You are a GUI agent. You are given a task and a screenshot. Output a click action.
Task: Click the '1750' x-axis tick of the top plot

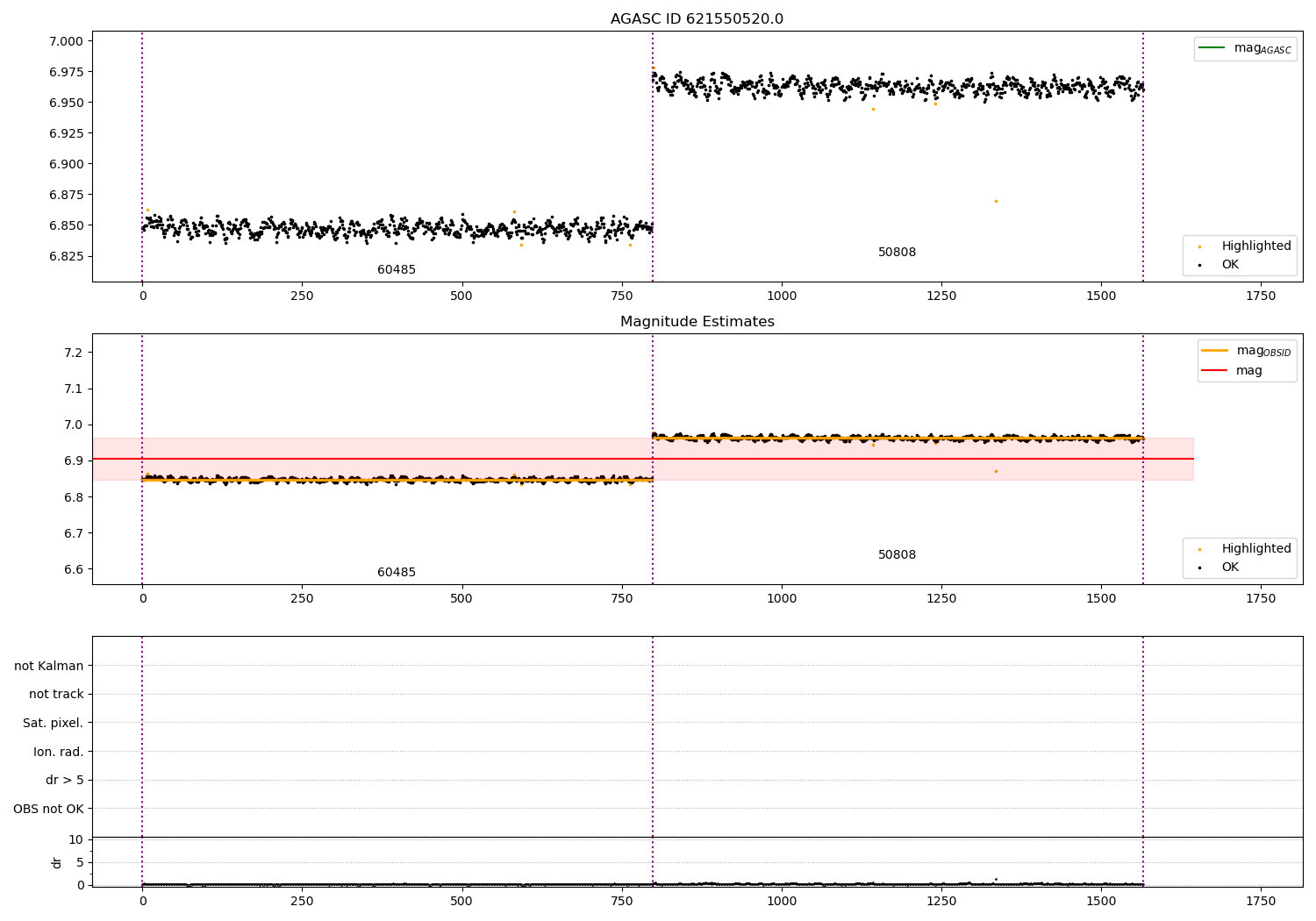click(1261, 296)
